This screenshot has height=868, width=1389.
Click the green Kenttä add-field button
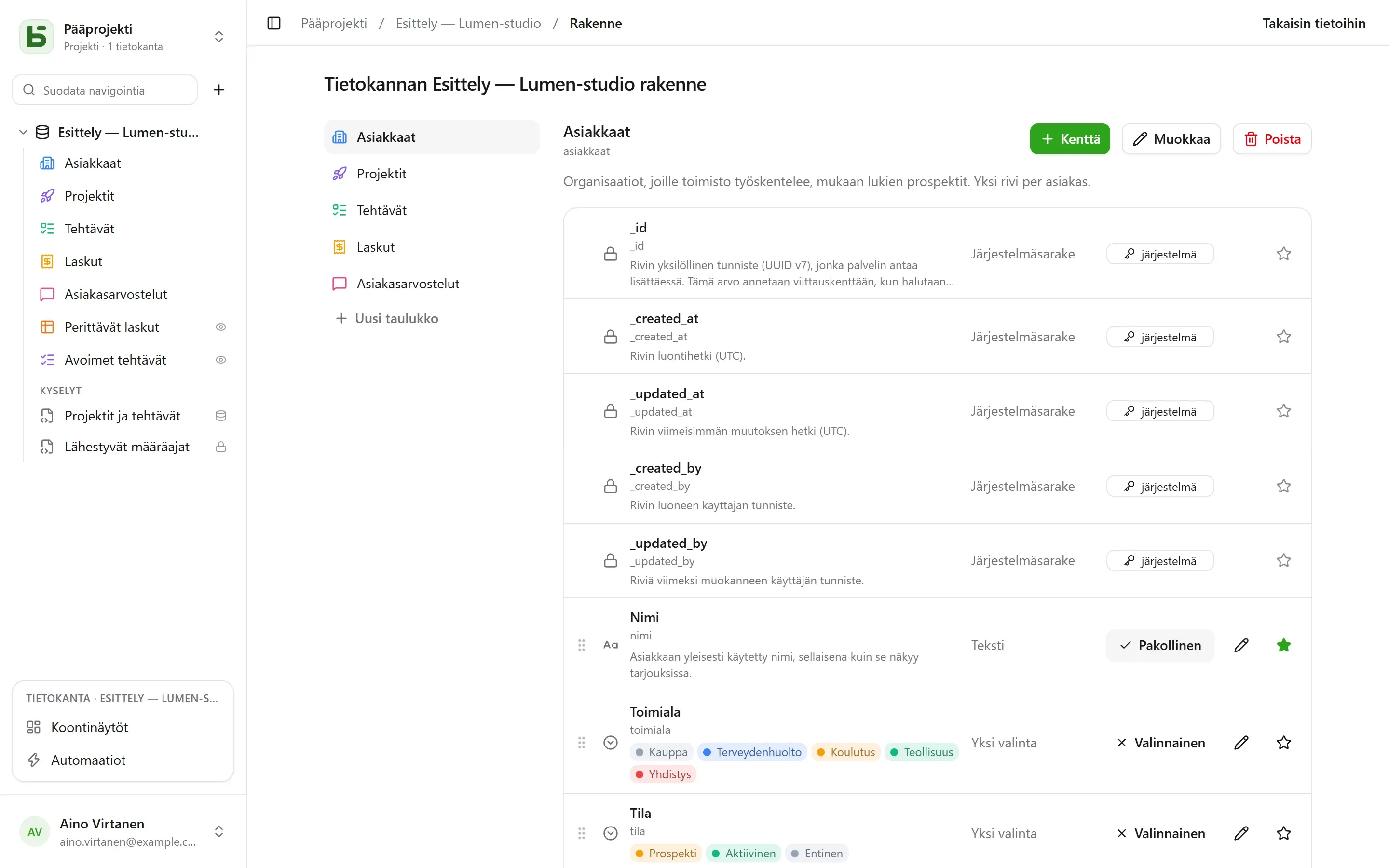click(x=1069, y=139)
